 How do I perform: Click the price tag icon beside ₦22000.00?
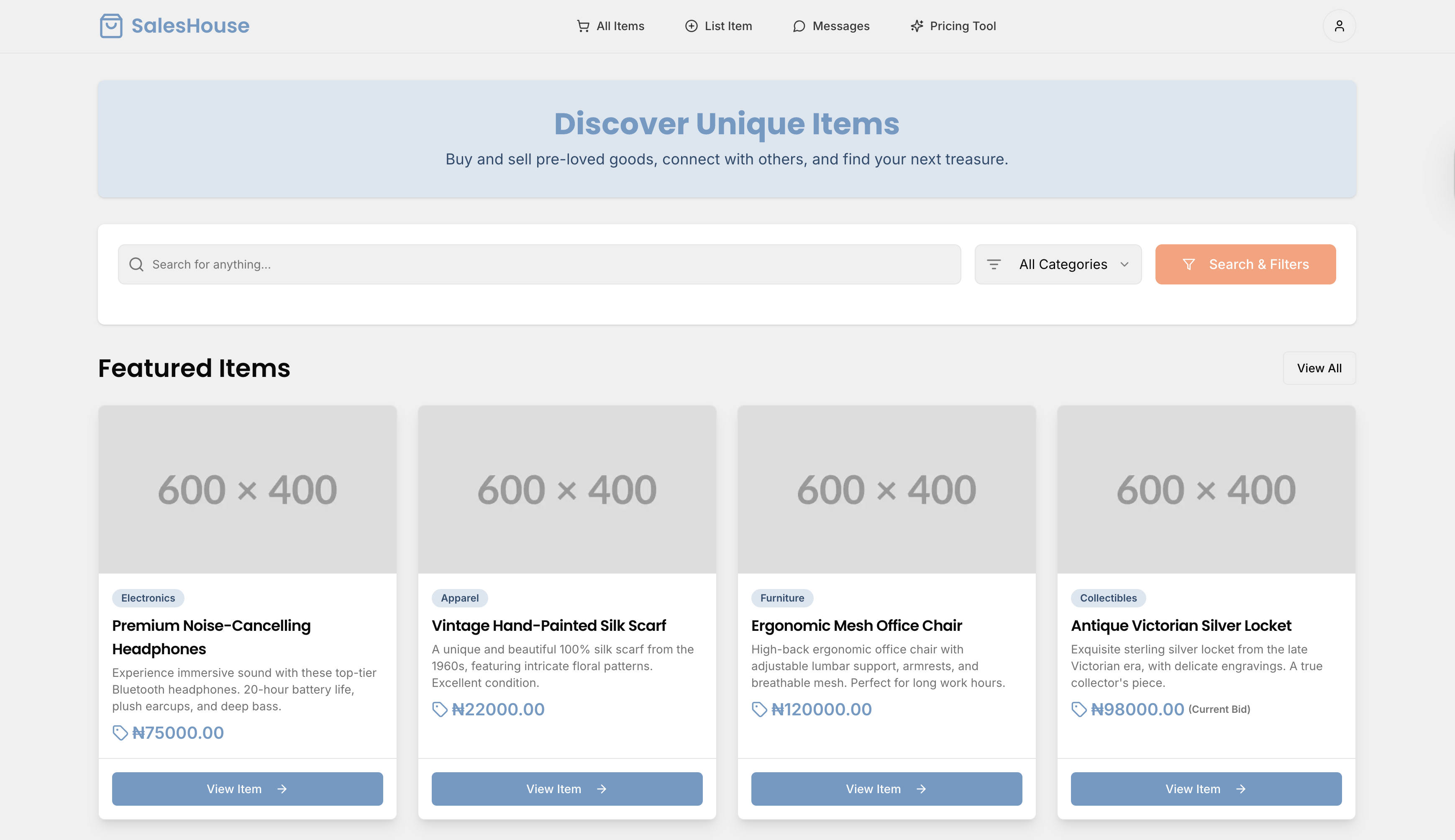coord(440,709)
